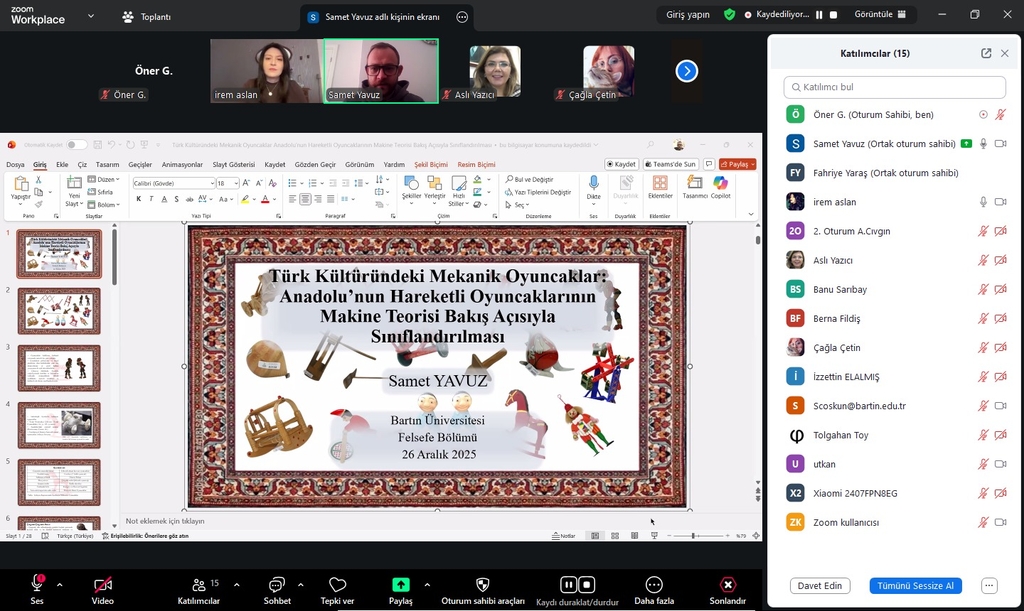Open the Katılımcılar participants panel icon

tap(198, 585)
